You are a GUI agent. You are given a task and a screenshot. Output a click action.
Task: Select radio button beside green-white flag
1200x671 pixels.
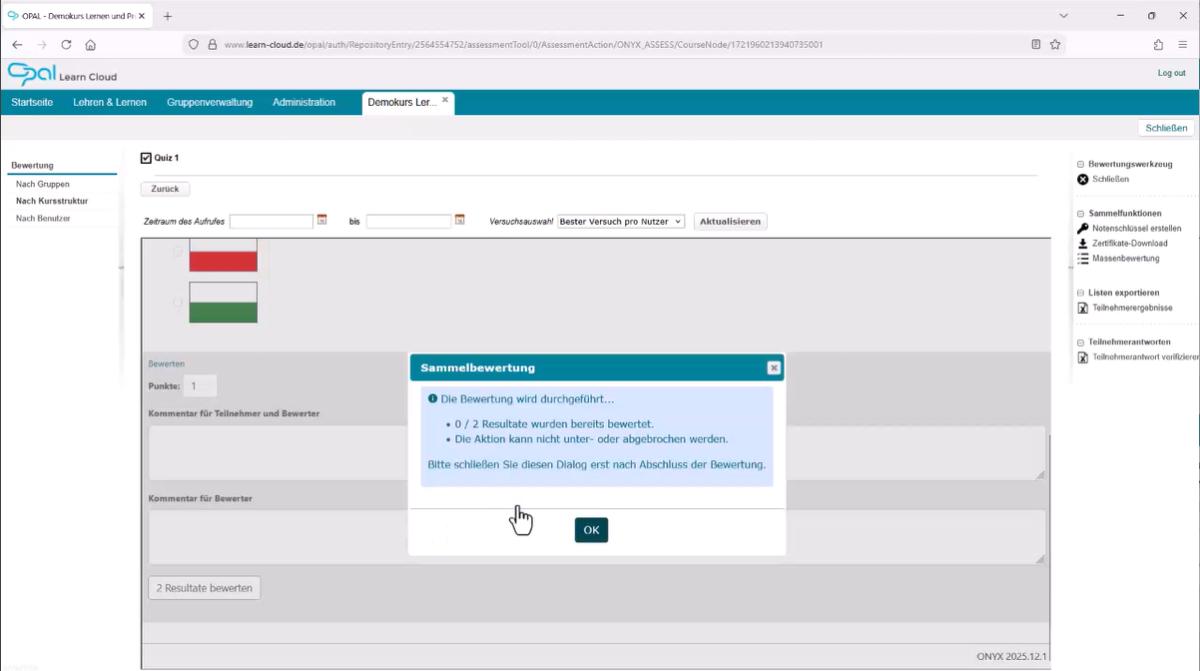(178, 301)
